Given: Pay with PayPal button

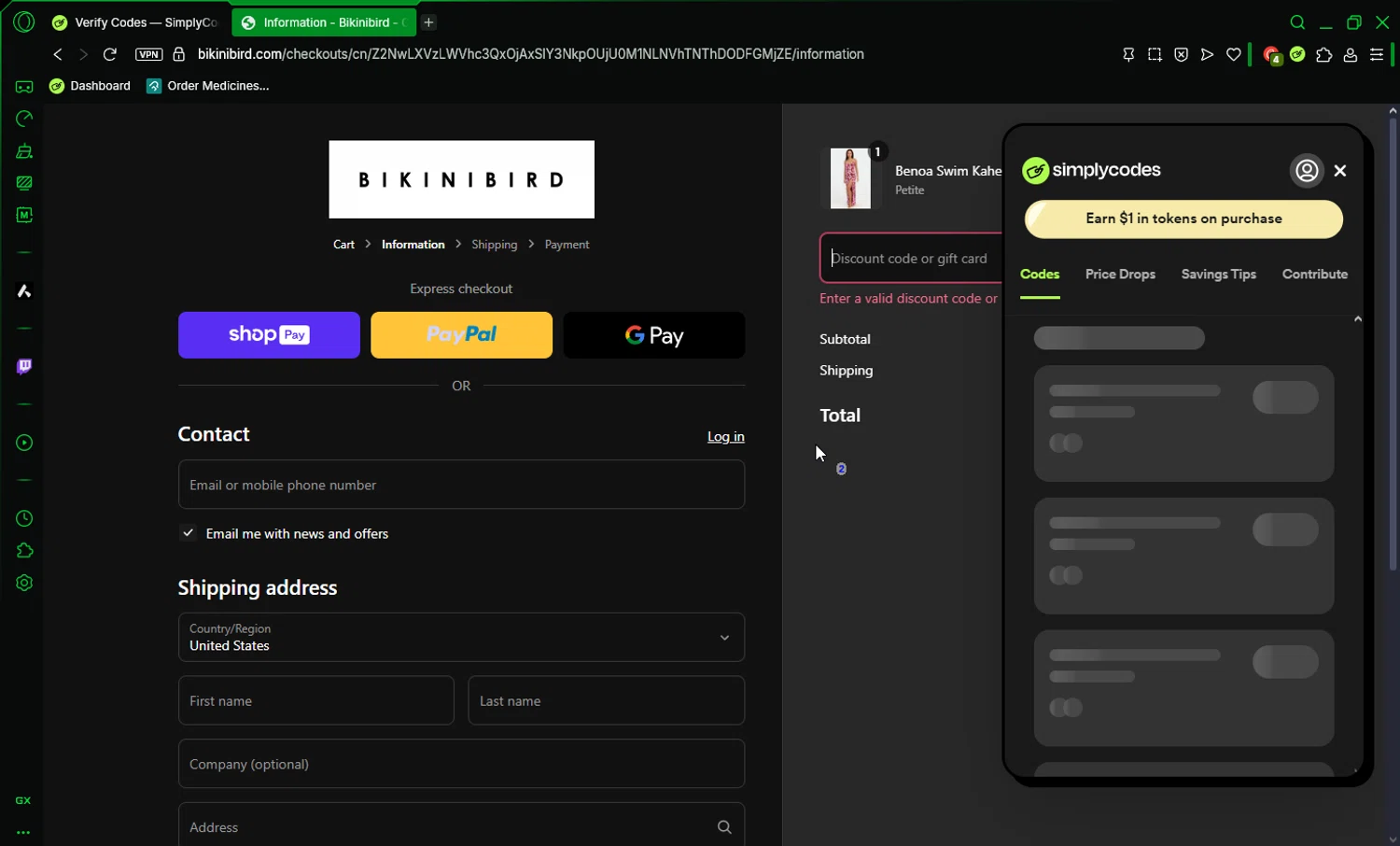Looking at the screenshot, I should [x=461, y=335].
